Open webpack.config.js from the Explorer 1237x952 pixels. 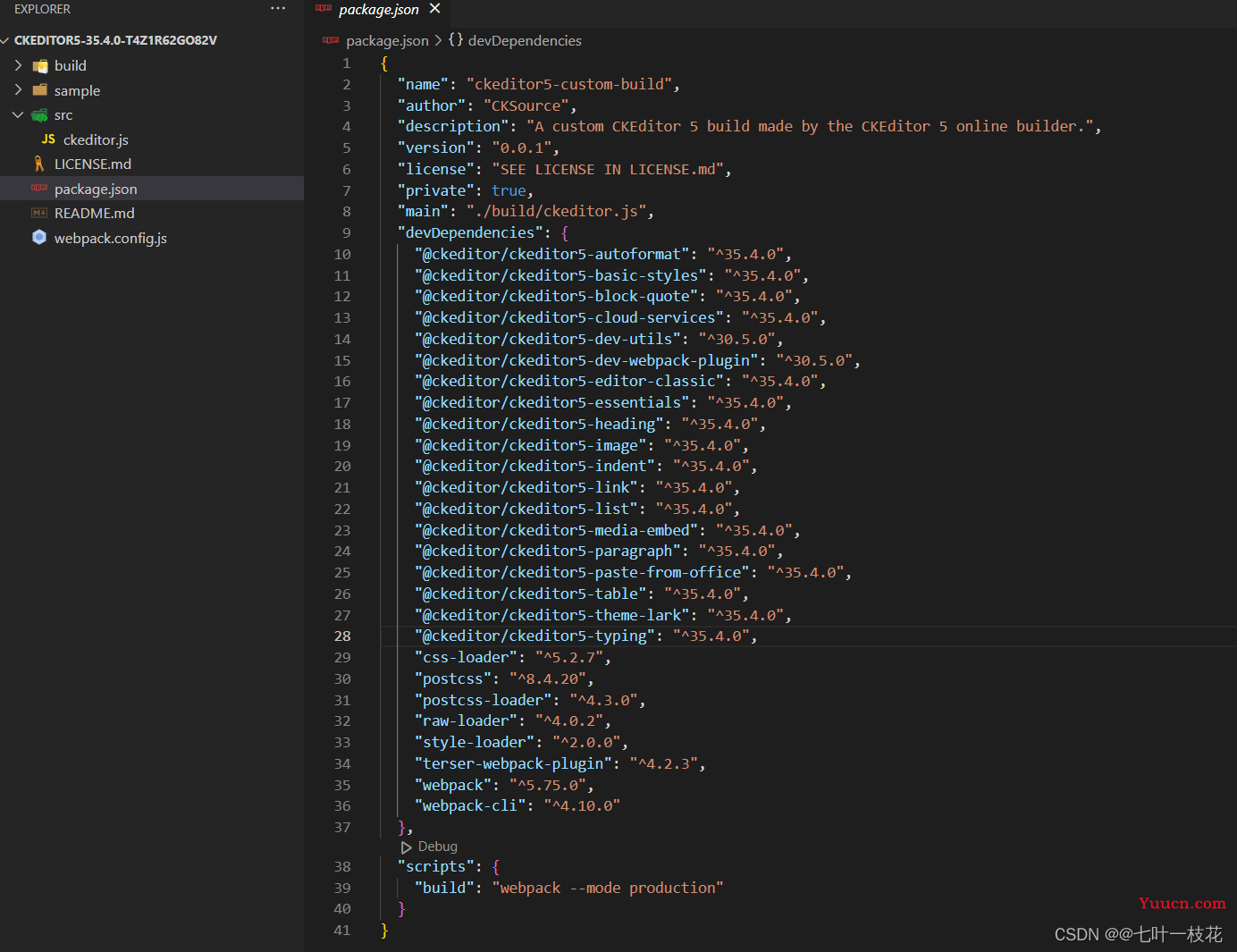point(111,238)
